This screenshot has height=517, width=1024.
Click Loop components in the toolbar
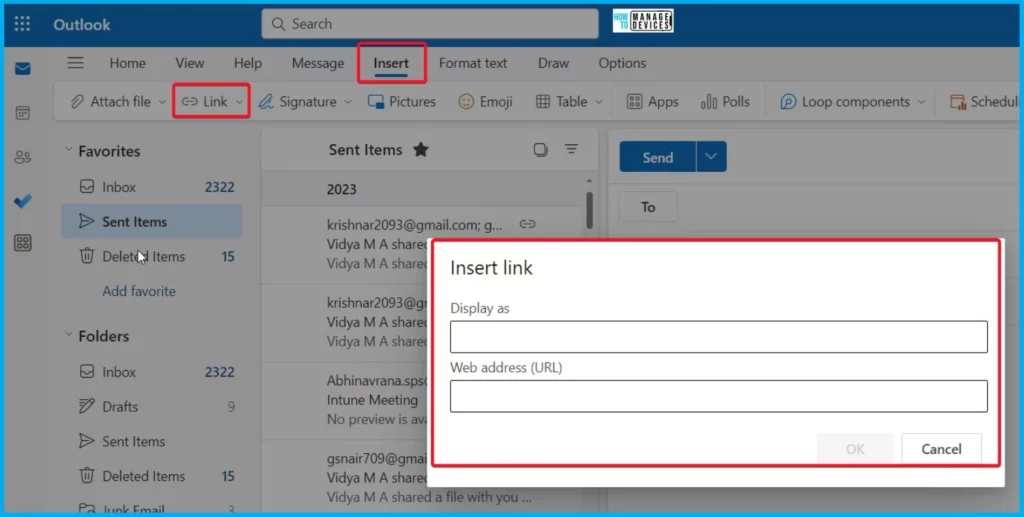click(x=845, y=101)
